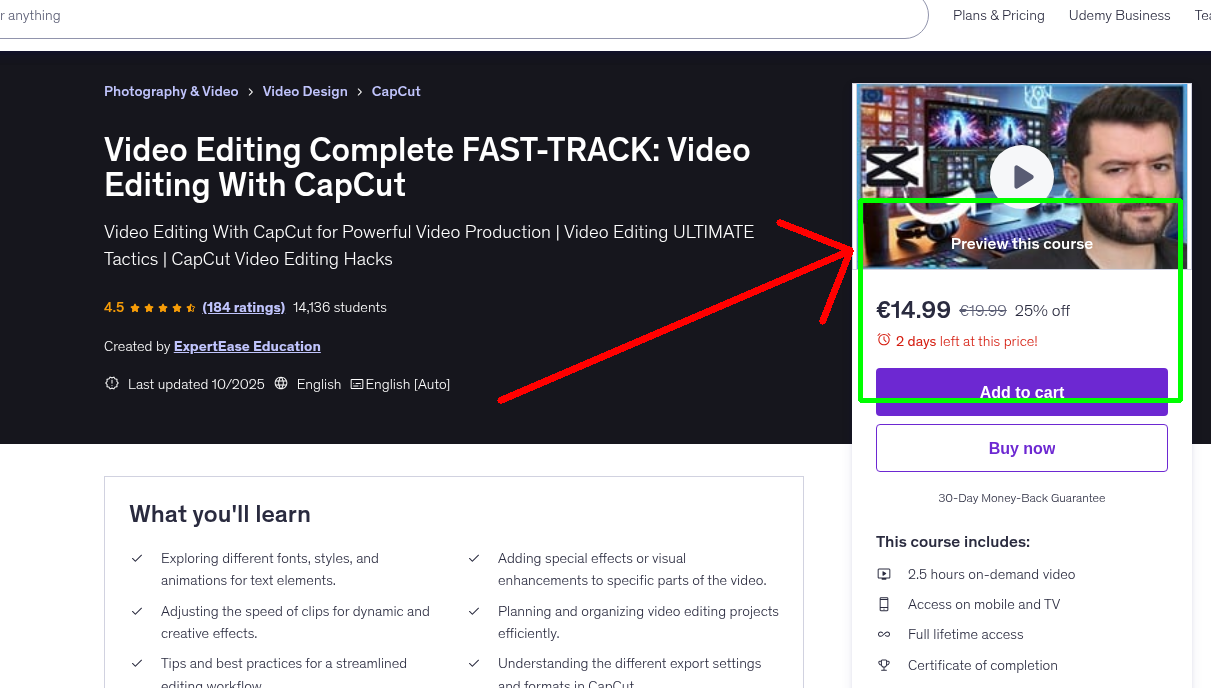This screenshot has width=1211, height=688.
Task: Click the infinity icon next to 'Full lifetime access'
Action: pos(884,634)
